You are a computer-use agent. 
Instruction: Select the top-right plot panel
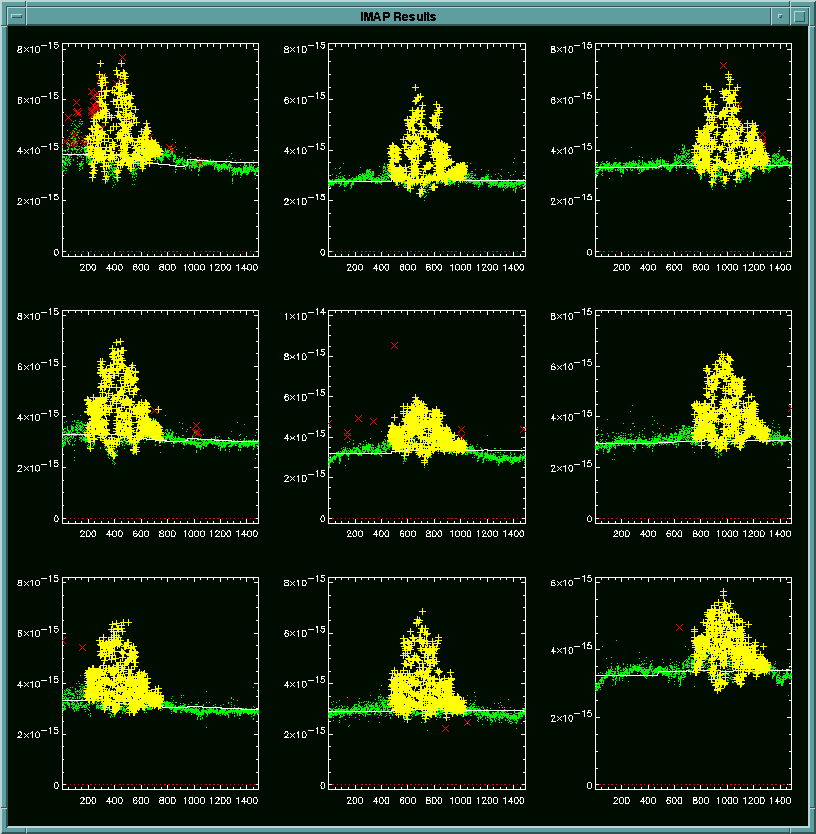pyautogui.click(x=693, y=150)
